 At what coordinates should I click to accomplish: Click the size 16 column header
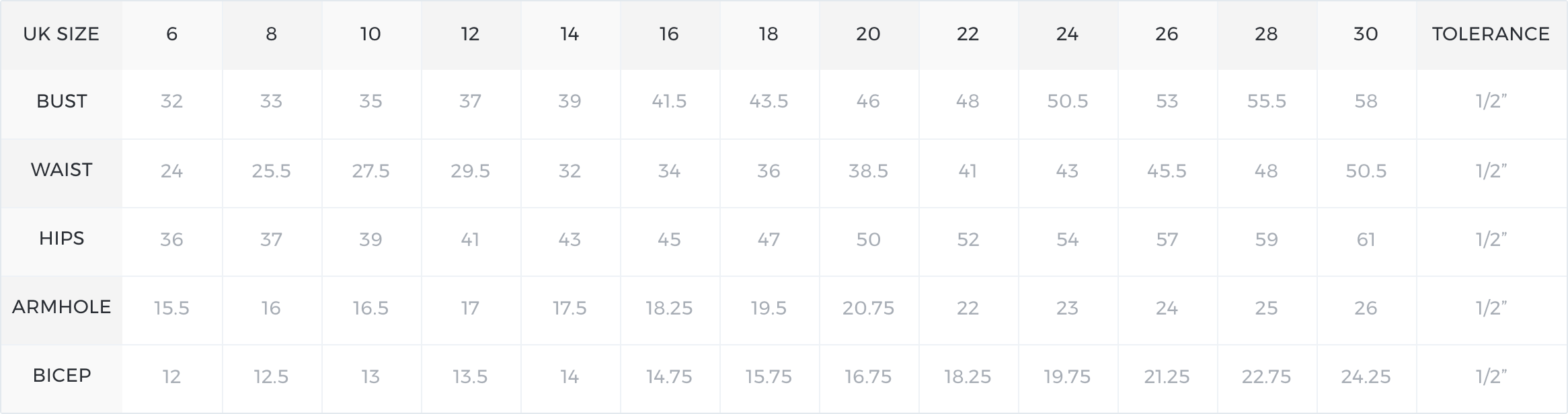tap(669, 34)
